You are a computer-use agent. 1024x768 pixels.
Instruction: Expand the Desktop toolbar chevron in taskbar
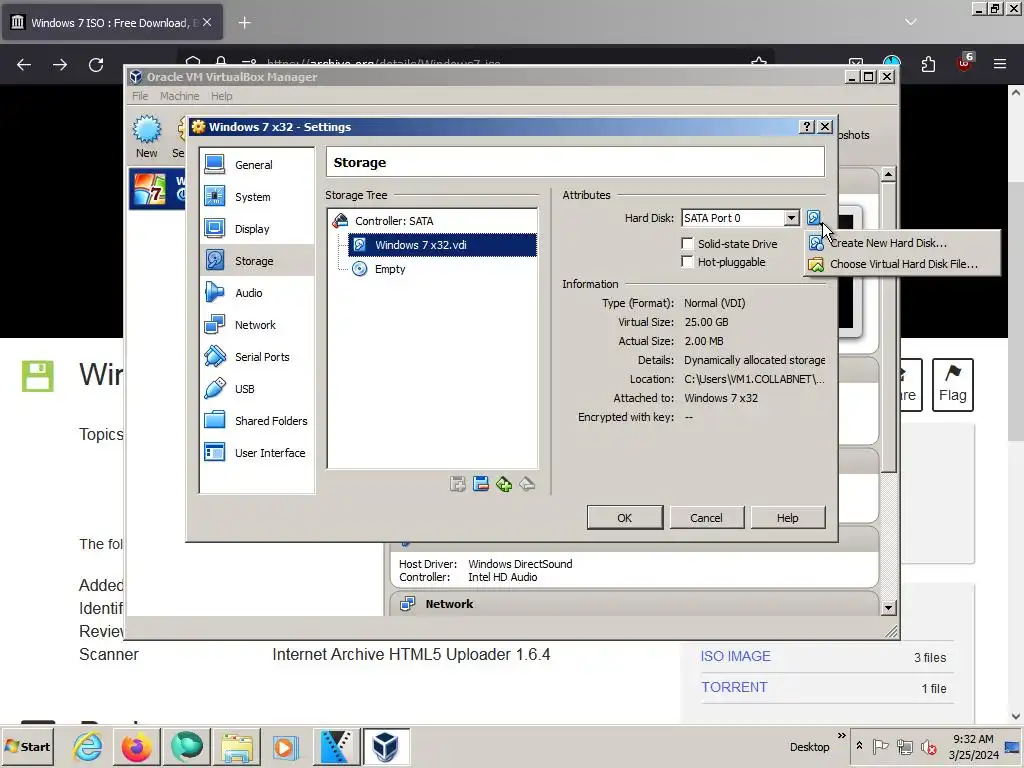(x=842, y=736)
